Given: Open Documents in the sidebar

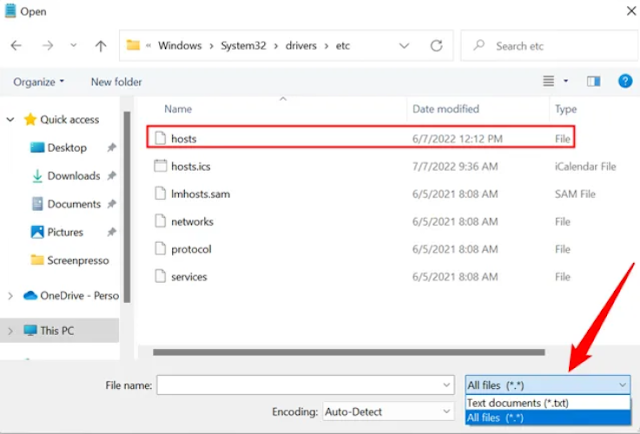Looking at the screenshot, I should click(74, 204).
